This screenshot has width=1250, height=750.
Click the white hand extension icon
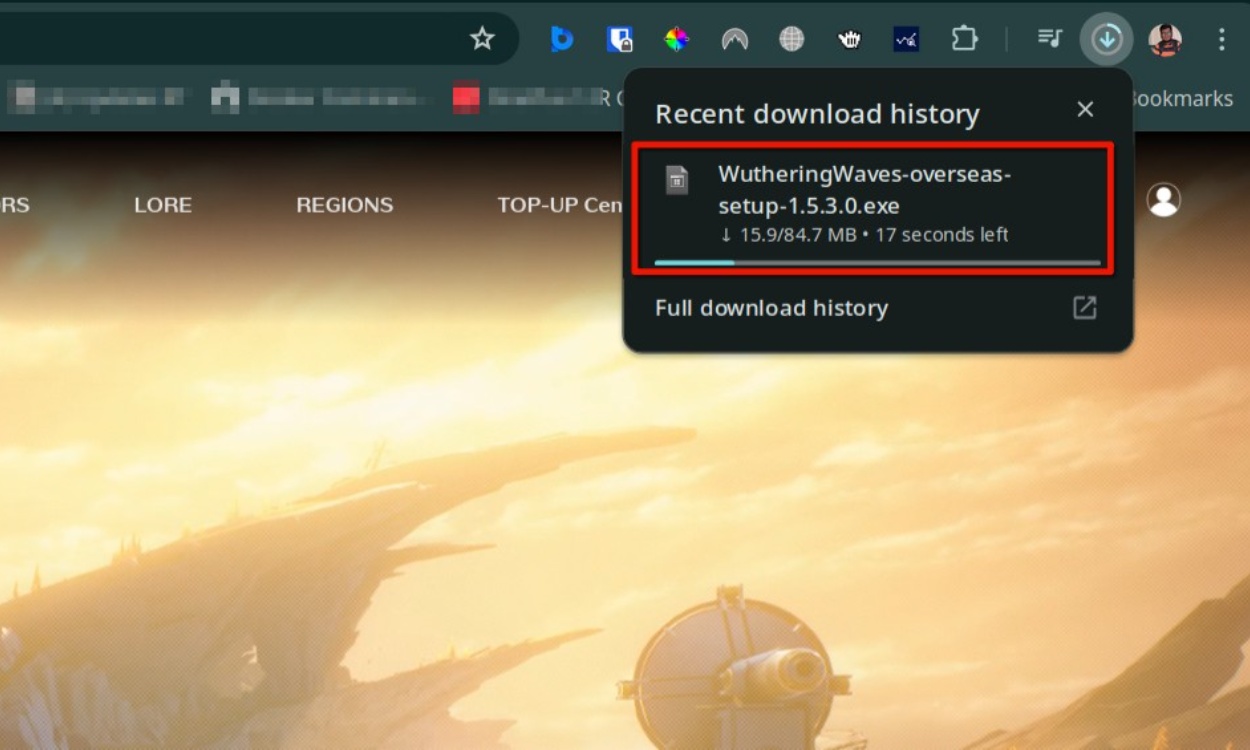pos(849,39)
